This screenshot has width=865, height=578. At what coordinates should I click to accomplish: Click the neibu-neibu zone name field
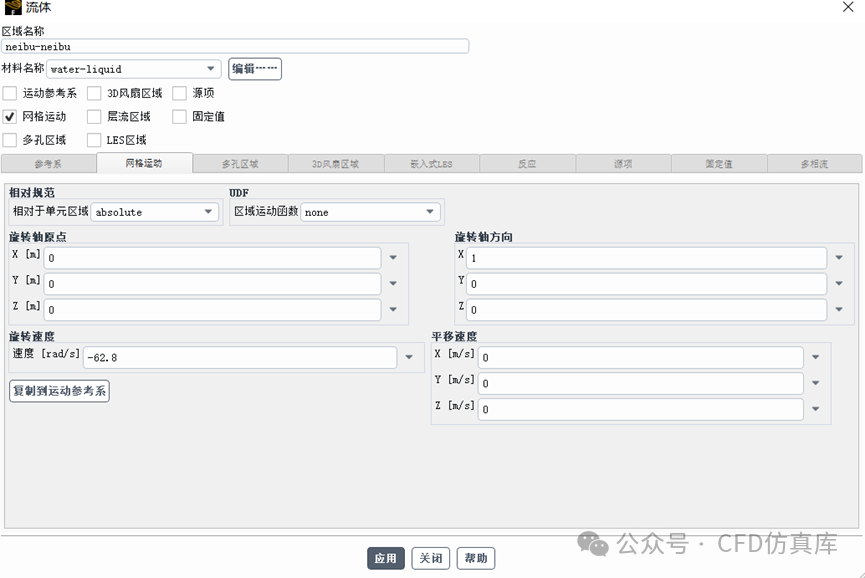(237, 46)
